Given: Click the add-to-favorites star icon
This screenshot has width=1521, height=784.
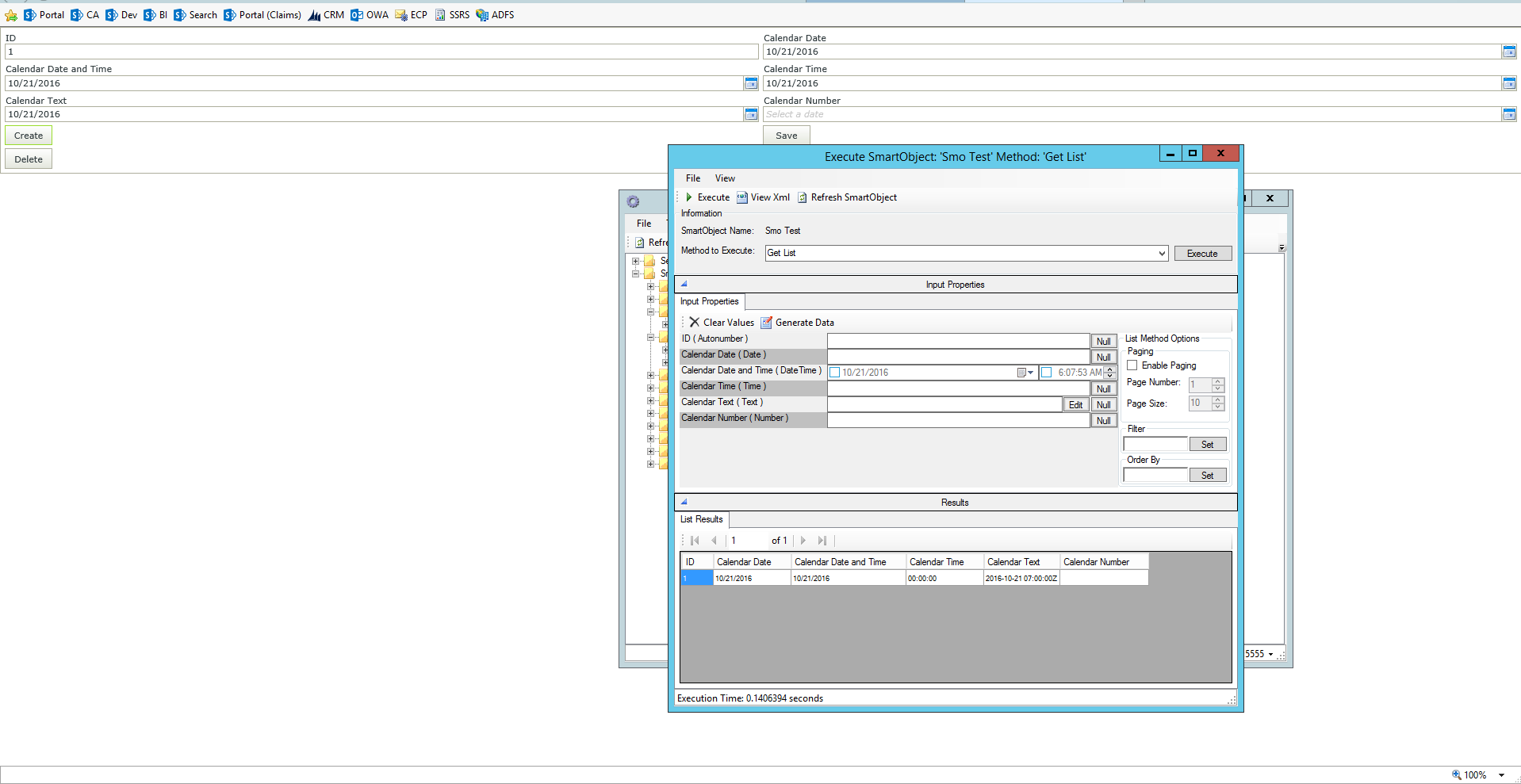Looking at the screenshot, I should pos(11,15).
